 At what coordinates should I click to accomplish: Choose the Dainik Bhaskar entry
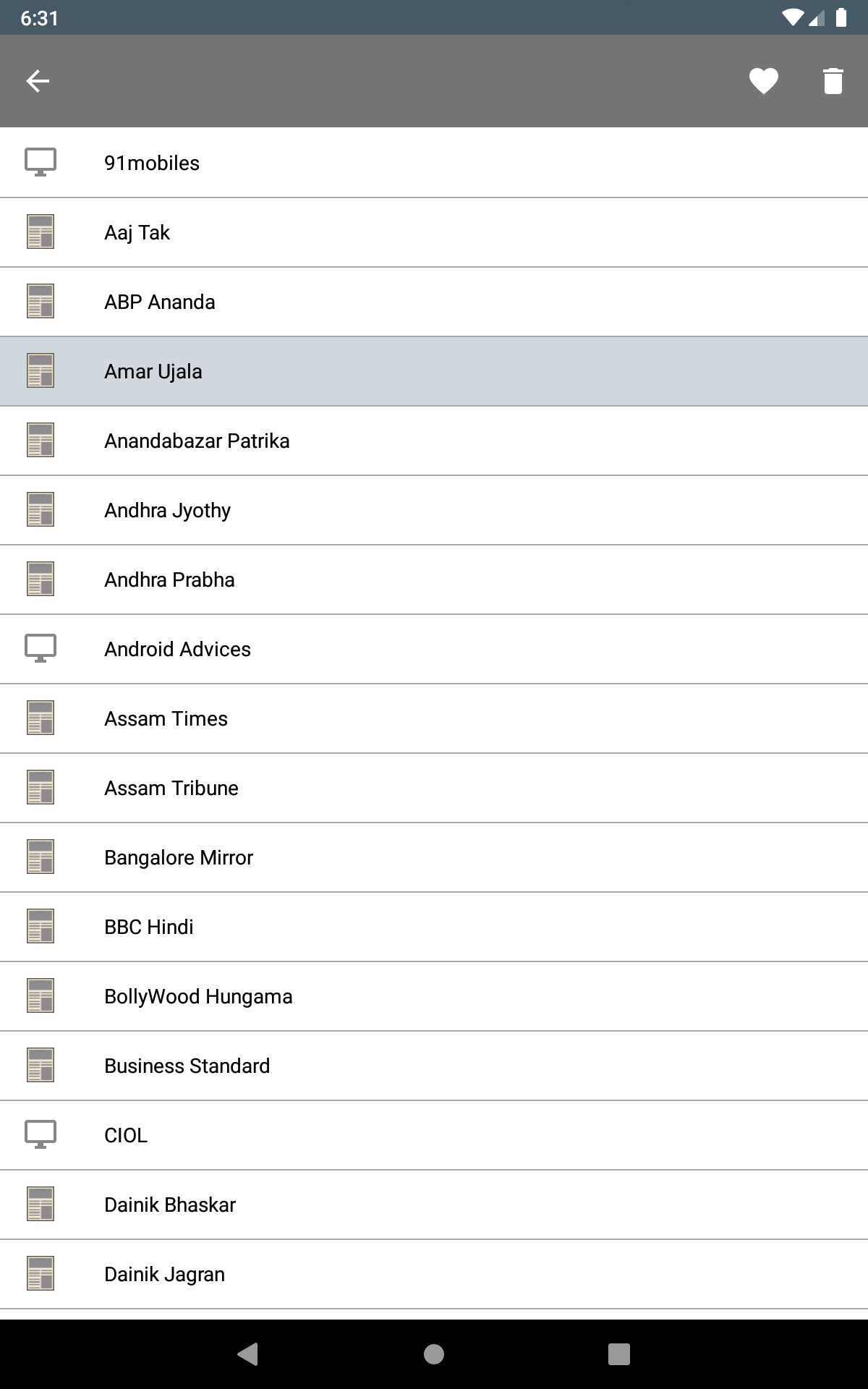coord(434,1205)
